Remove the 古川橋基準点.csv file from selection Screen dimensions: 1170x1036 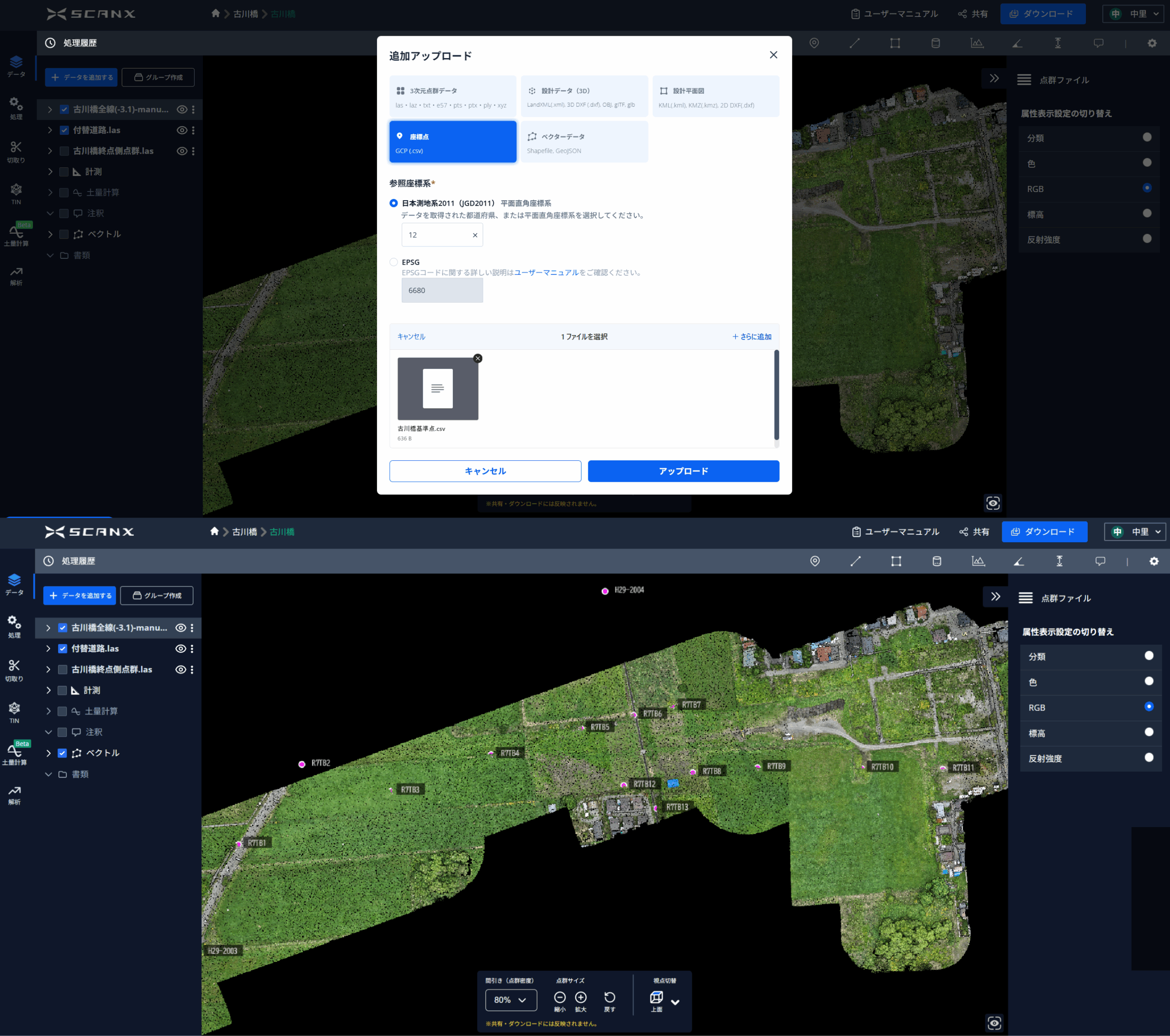[x=478, y=358]
